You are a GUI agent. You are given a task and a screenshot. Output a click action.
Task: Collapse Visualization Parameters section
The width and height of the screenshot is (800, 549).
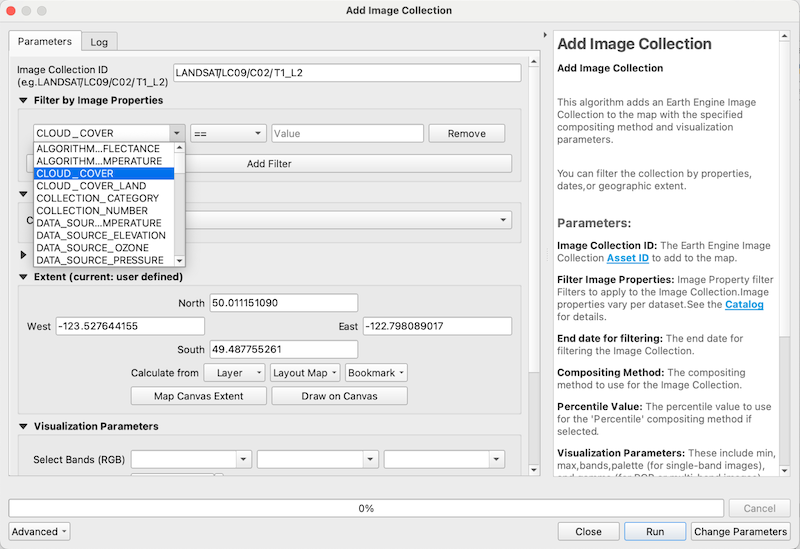point(23,426)
